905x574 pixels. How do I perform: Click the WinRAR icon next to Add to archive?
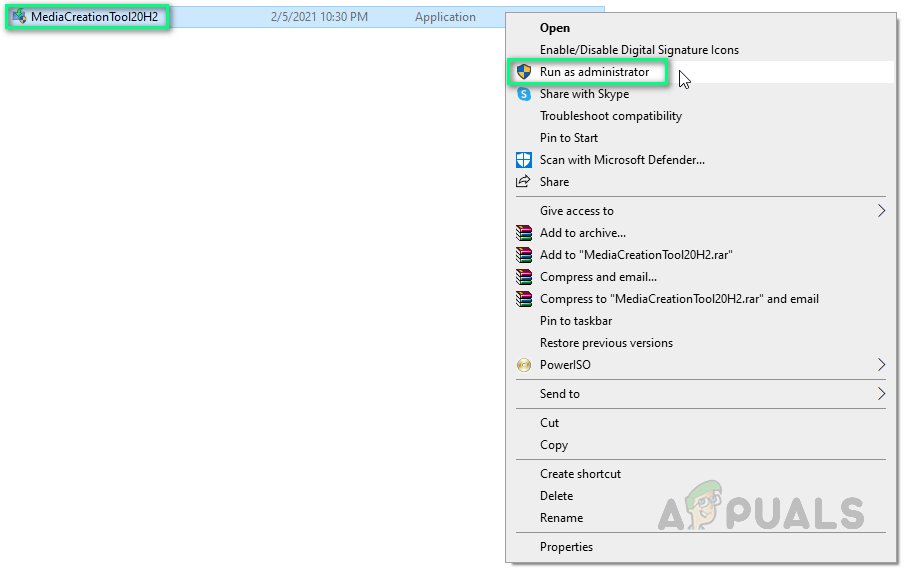tap(523, 233)
